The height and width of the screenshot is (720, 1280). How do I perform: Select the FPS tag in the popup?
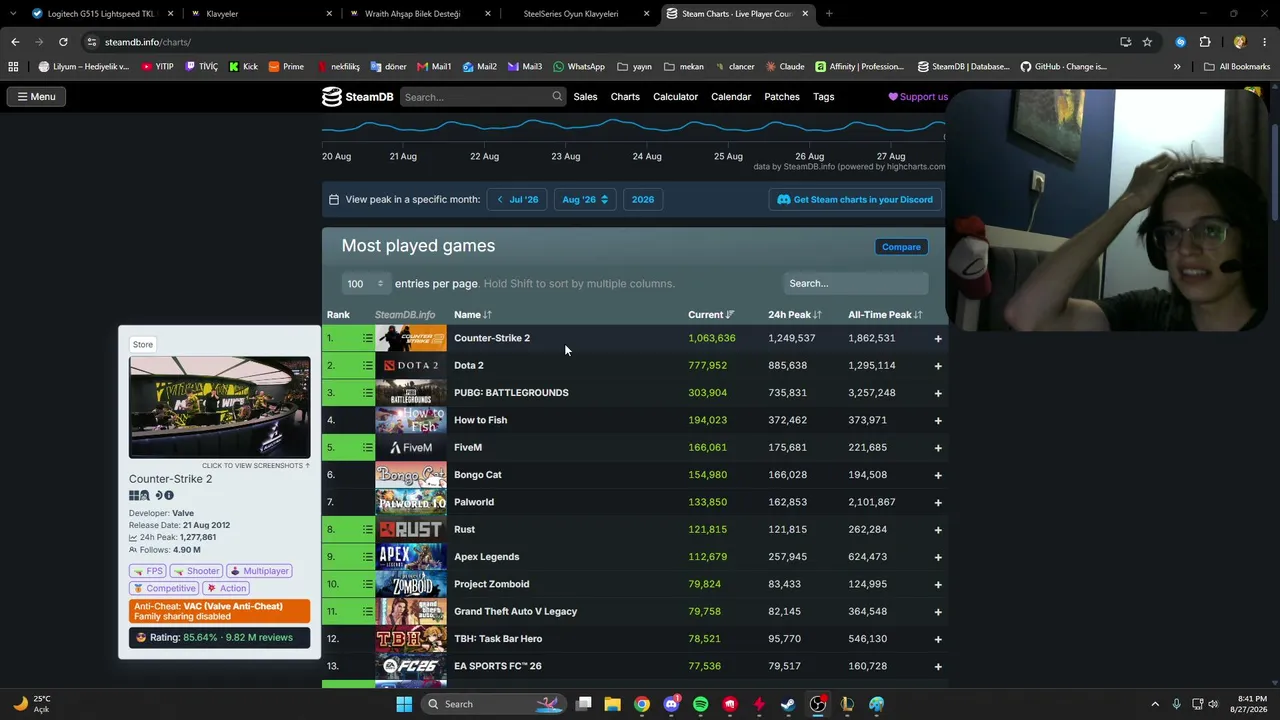point(148,571)
